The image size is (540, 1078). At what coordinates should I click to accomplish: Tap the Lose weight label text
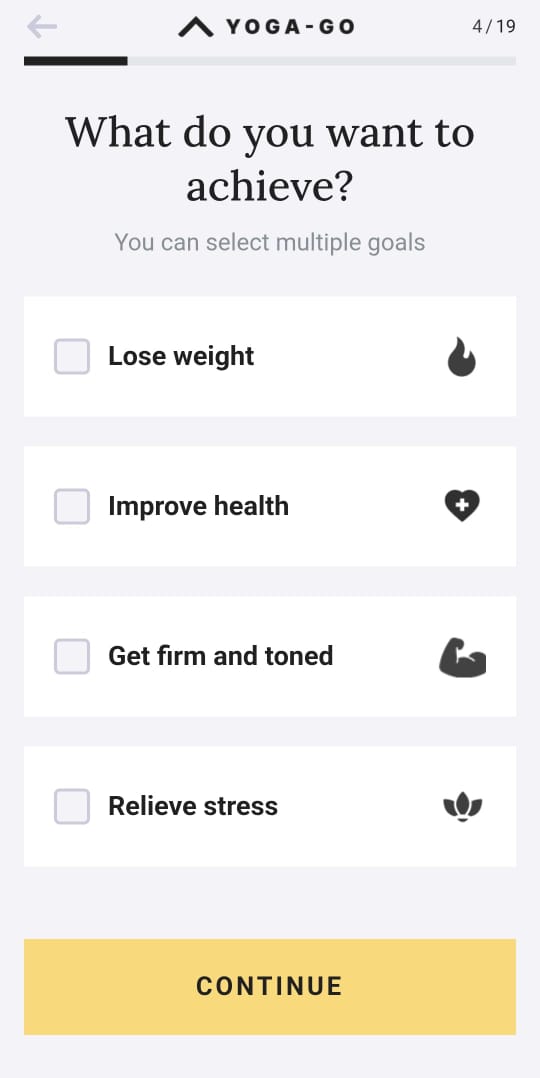click(x=181, y=356)
